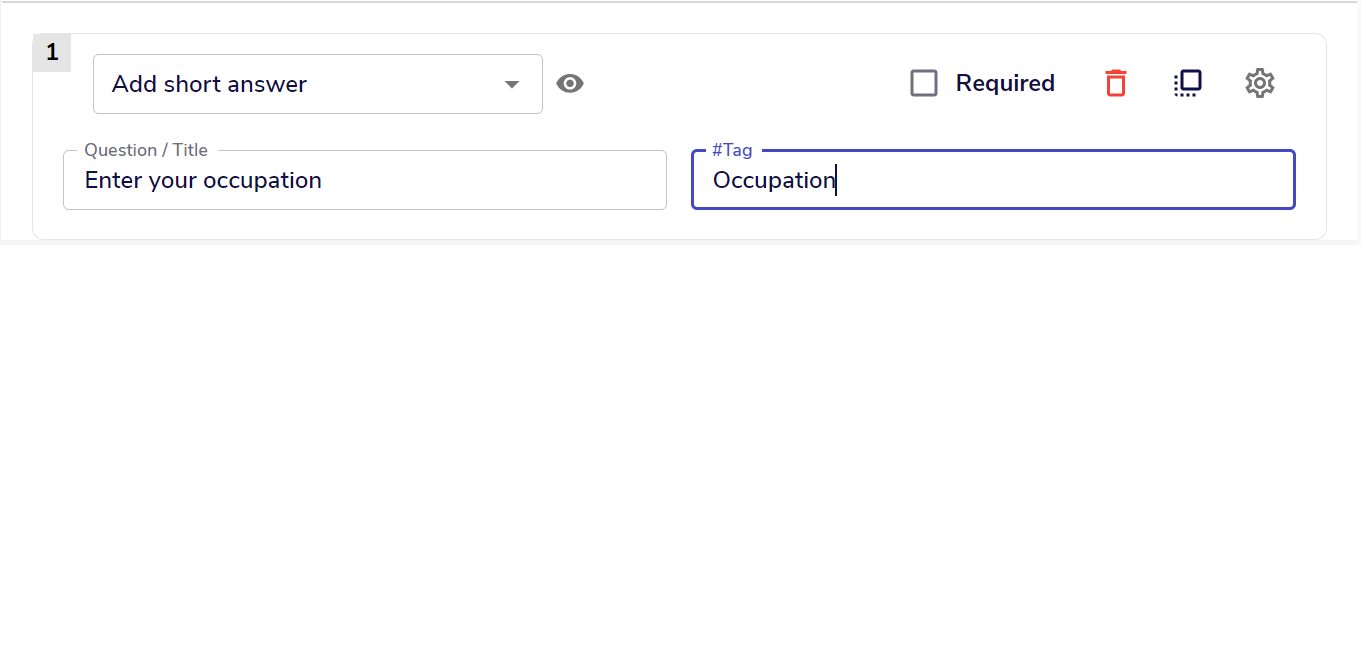Open question settings via the gear icon
This screenshot has width=1361, height=648.
click(1260, 83)
